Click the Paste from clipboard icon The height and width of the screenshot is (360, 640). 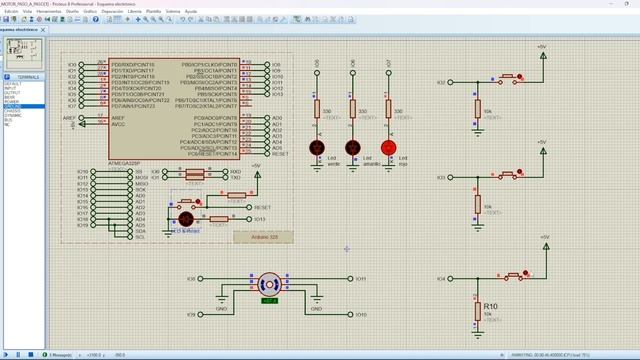point(216,19)
